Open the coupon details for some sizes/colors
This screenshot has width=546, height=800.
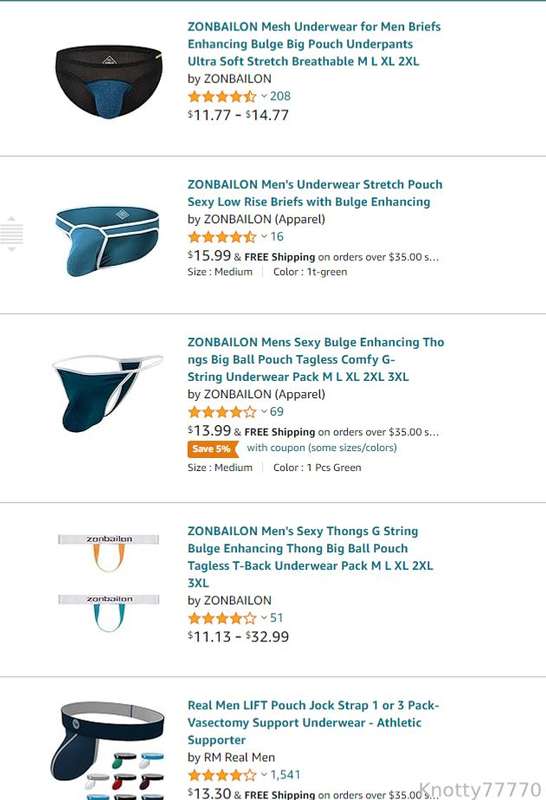(x=321, y=447)
